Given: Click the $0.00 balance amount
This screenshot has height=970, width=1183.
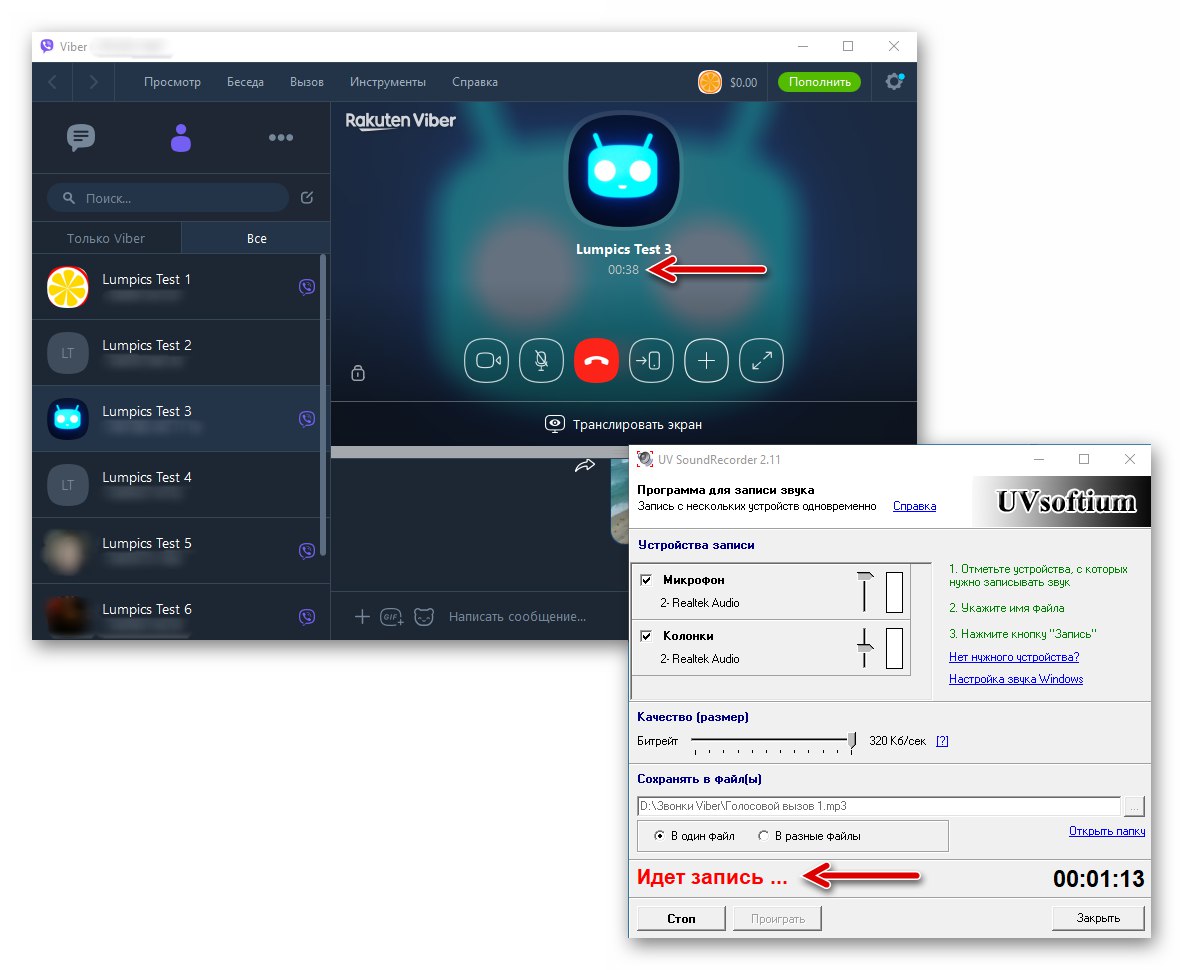Looking at the screenshot, I should 743,82.
